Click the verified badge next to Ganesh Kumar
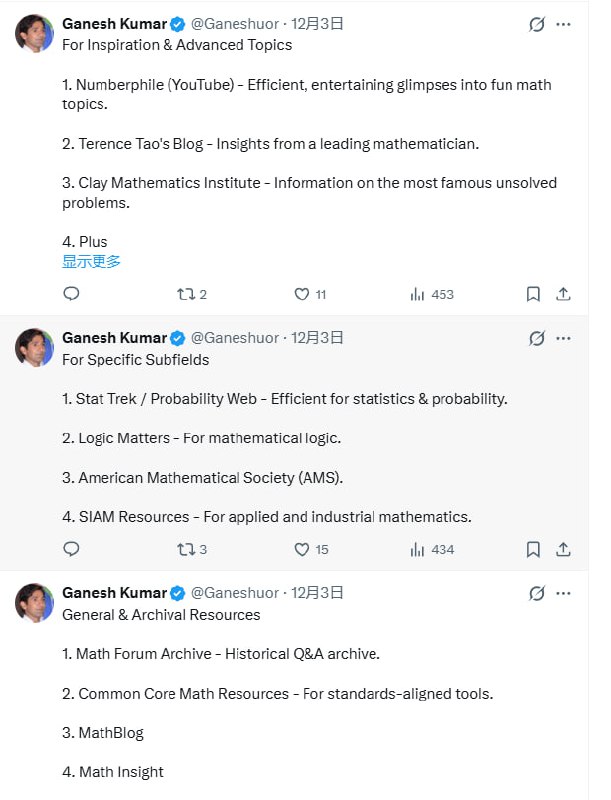Image resolution: width=611 pixels, height=800 pixels. click(x=176, y=23)
